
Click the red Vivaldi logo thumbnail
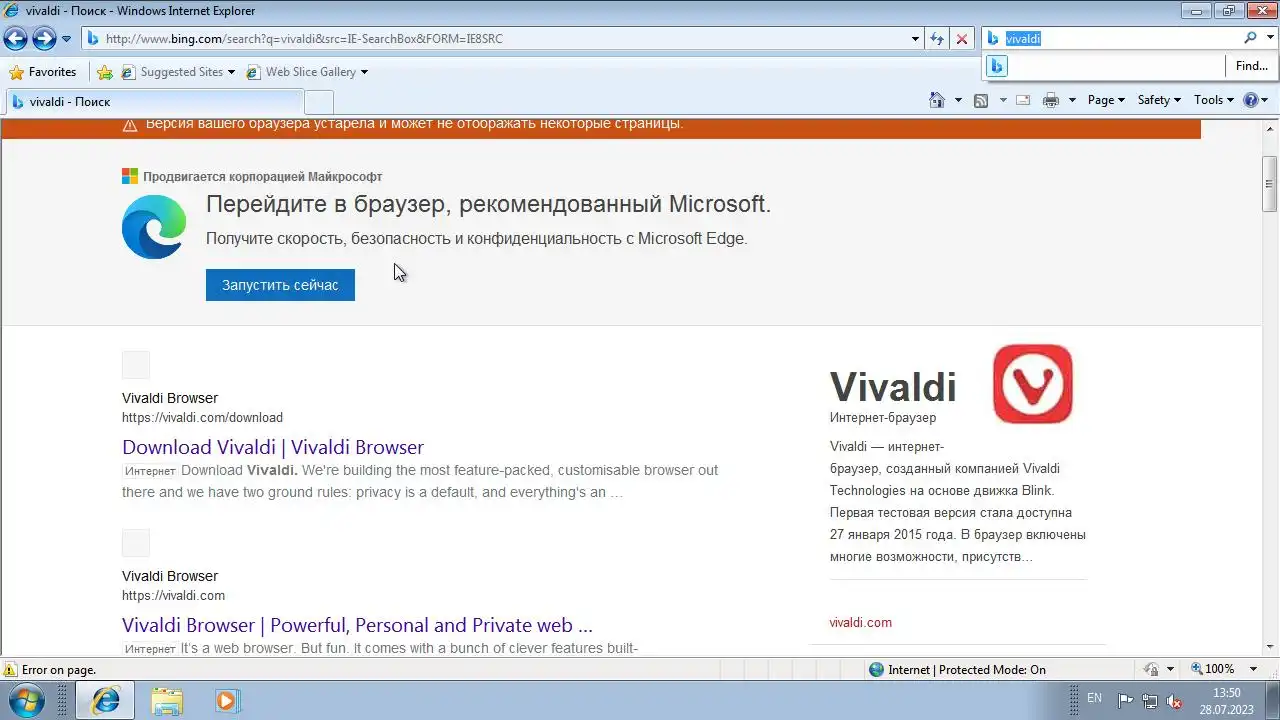(1032, 384)
